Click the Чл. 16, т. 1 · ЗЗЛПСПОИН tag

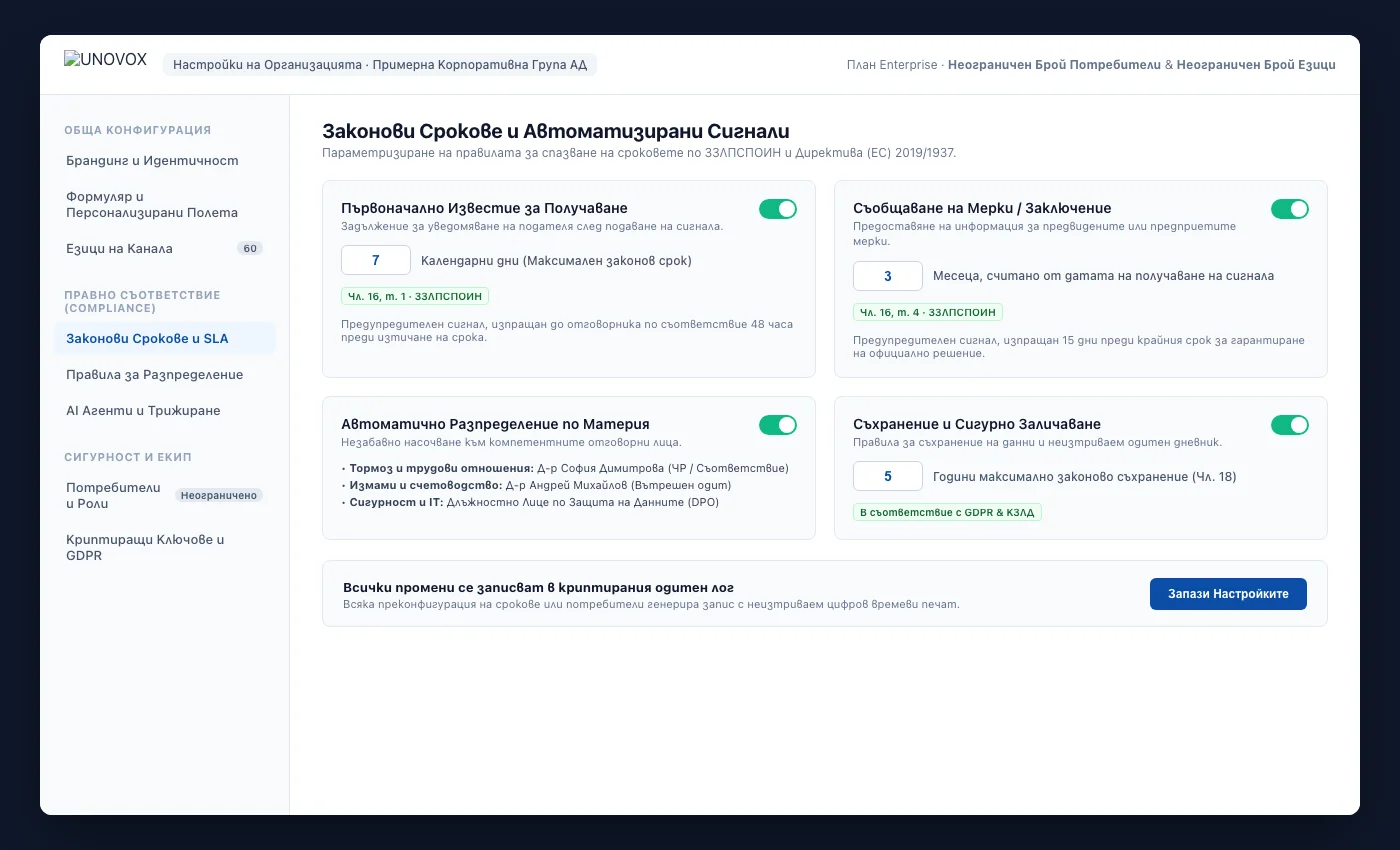[415, 296]
